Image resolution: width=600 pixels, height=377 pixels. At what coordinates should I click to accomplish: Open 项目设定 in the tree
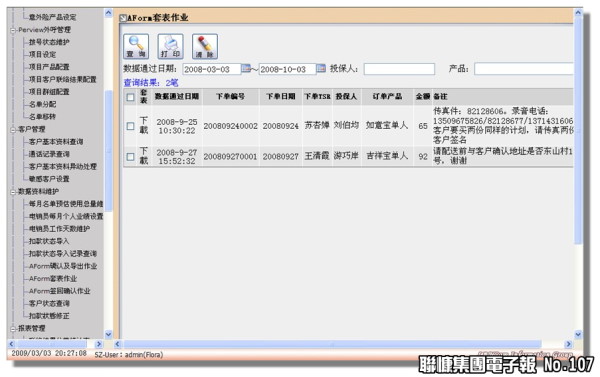(x=42, y=54)
